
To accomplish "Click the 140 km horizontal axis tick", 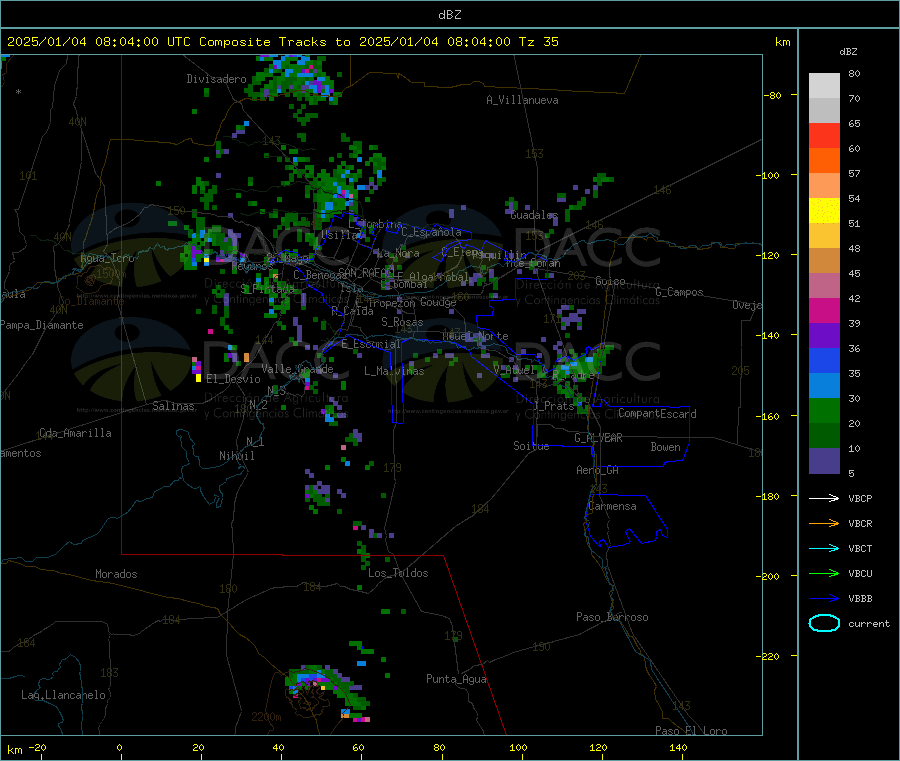I will [x=678, y=747].
